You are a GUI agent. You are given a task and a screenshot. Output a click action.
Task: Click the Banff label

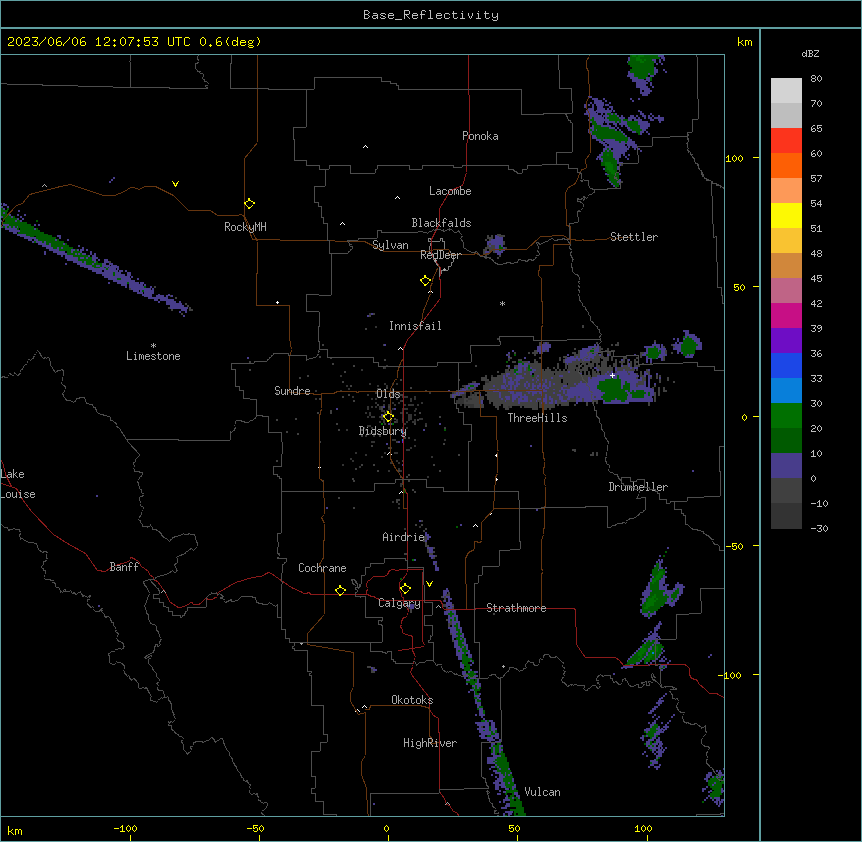click(124, 567)
